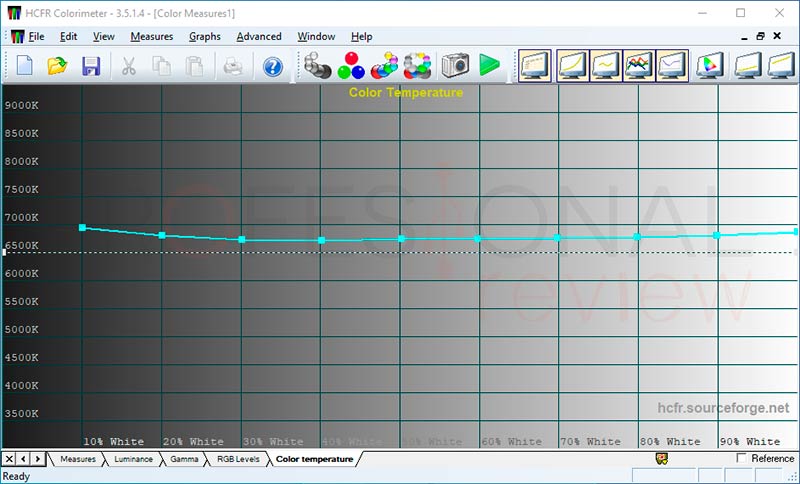Switch to the Measures tab
The image size is (800, 484).
[78, 459]
